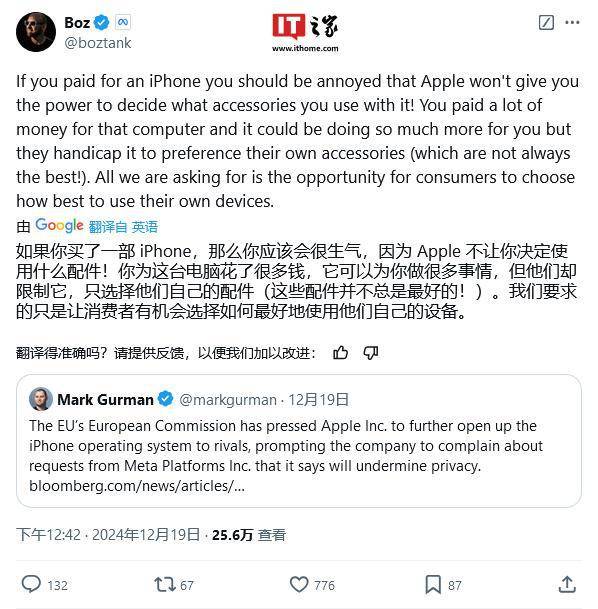This screenshot has height=609, width=598.
Task: Click the Meta affiliation badge
Action: click(123, 23)
